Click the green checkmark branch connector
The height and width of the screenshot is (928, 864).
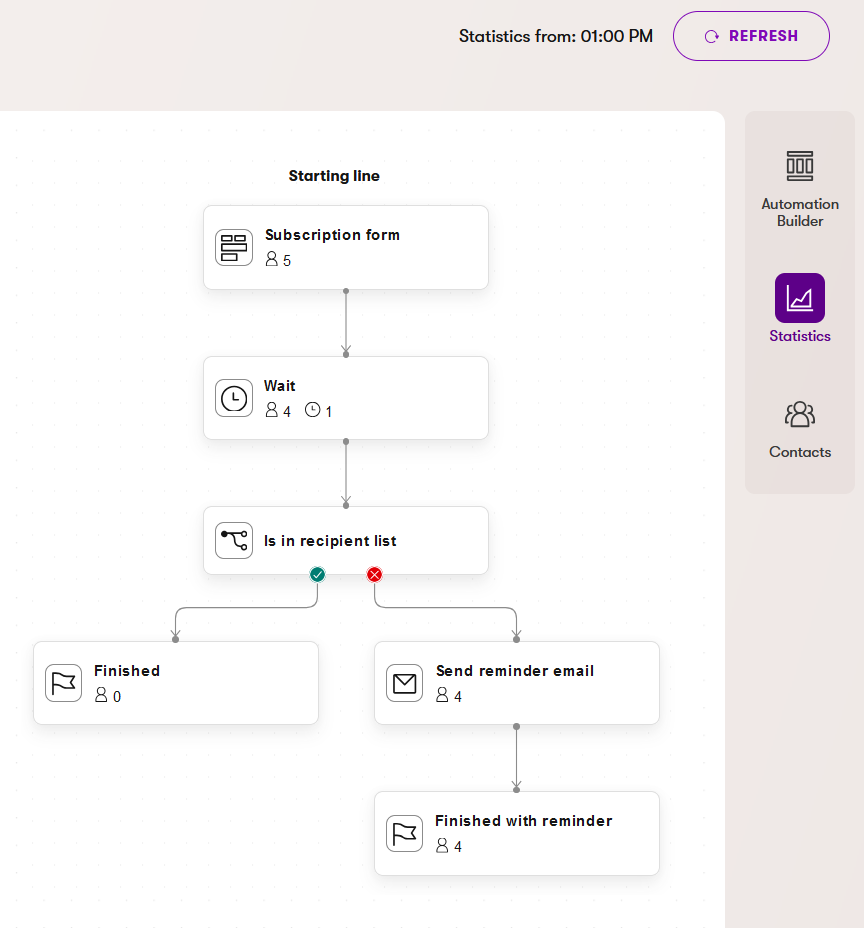[317, 574]
